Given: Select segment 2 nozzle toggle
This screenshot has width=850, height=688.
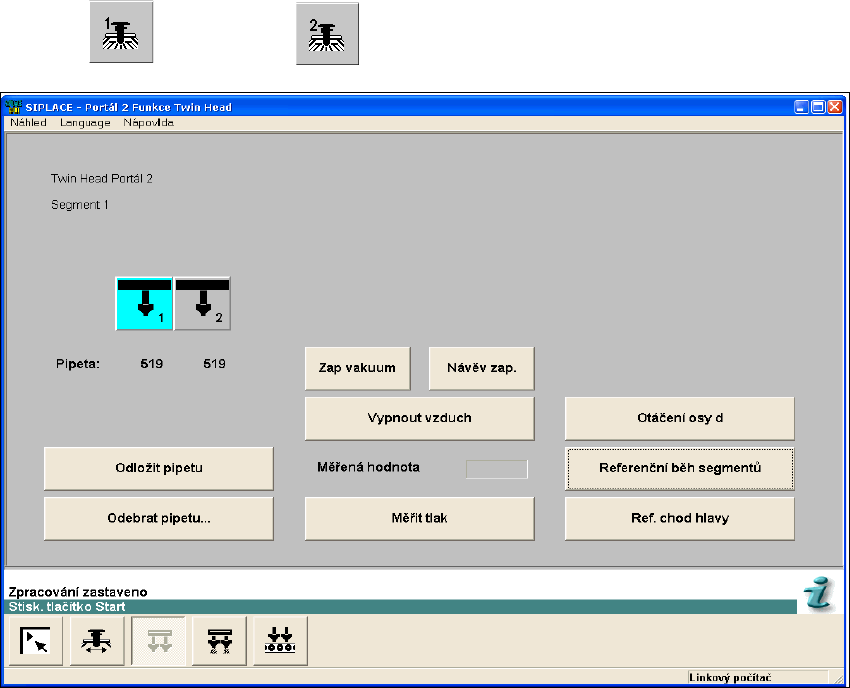Looking at the screenshot, I should (202, 304).
